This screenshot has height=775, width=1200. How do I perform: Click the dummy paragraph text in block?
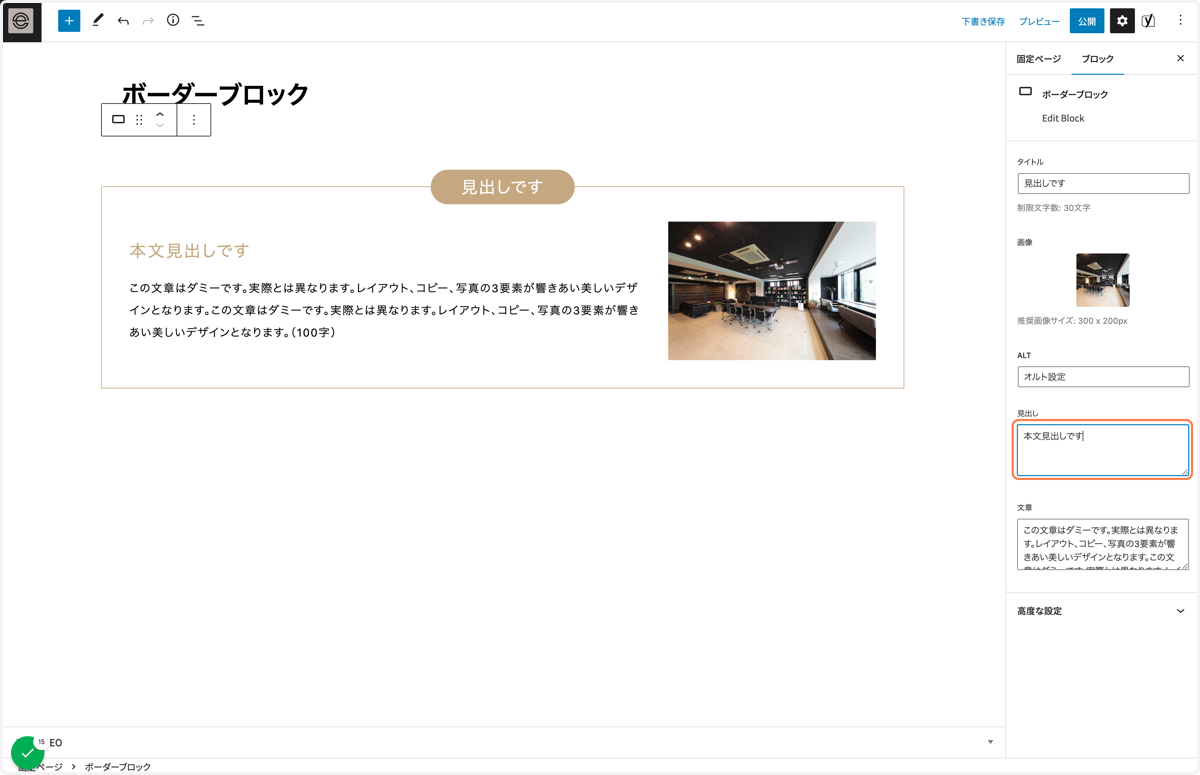(x=384, y=310)
